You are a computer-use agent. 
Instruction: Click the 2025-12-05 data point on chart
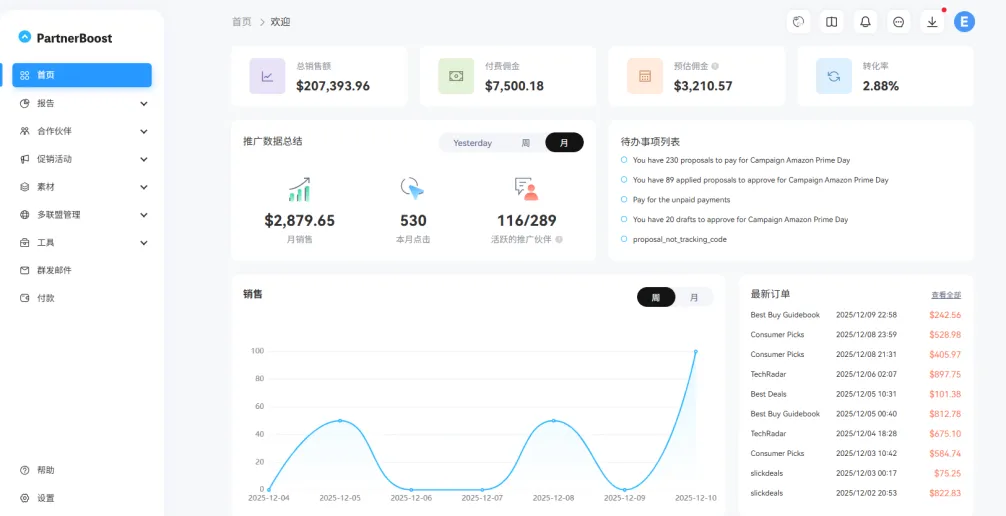340,420
